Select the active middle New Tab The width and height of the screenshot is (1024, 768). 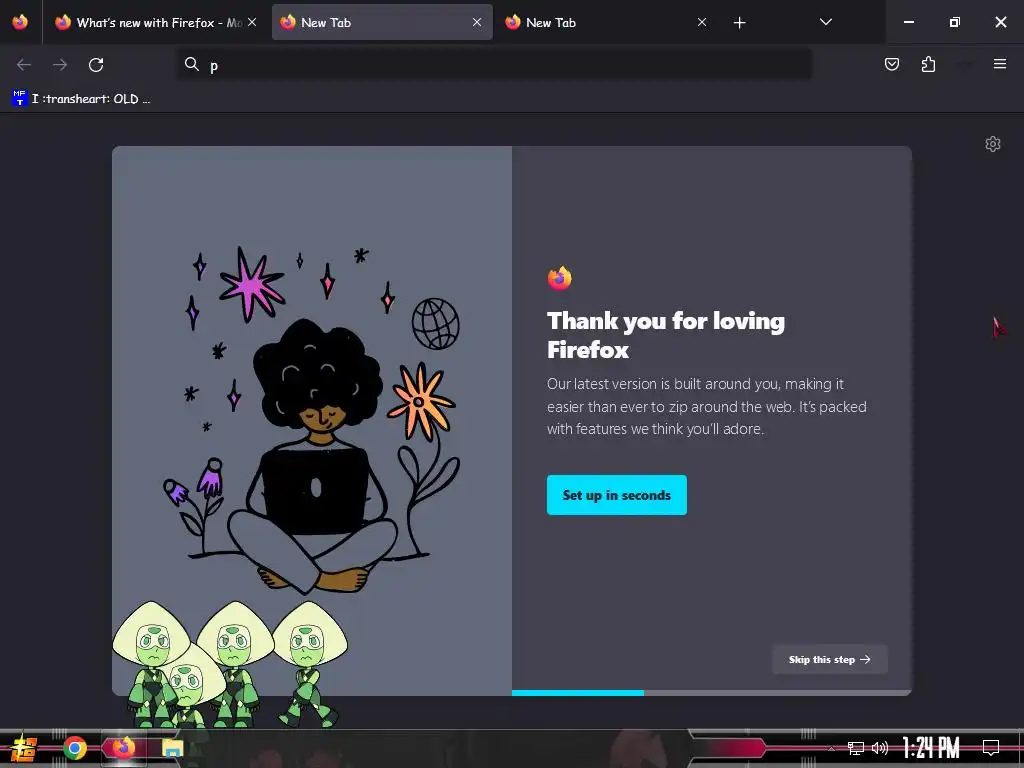coord(382,22)
